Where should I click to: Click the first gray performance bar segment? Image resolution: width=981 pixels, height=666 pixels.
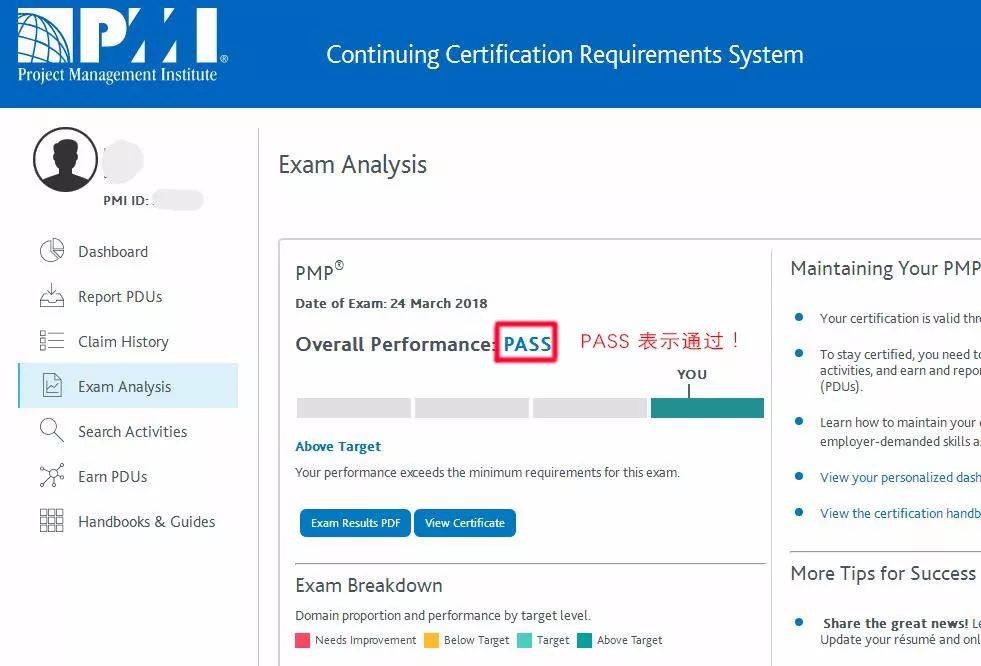[353, 408]
